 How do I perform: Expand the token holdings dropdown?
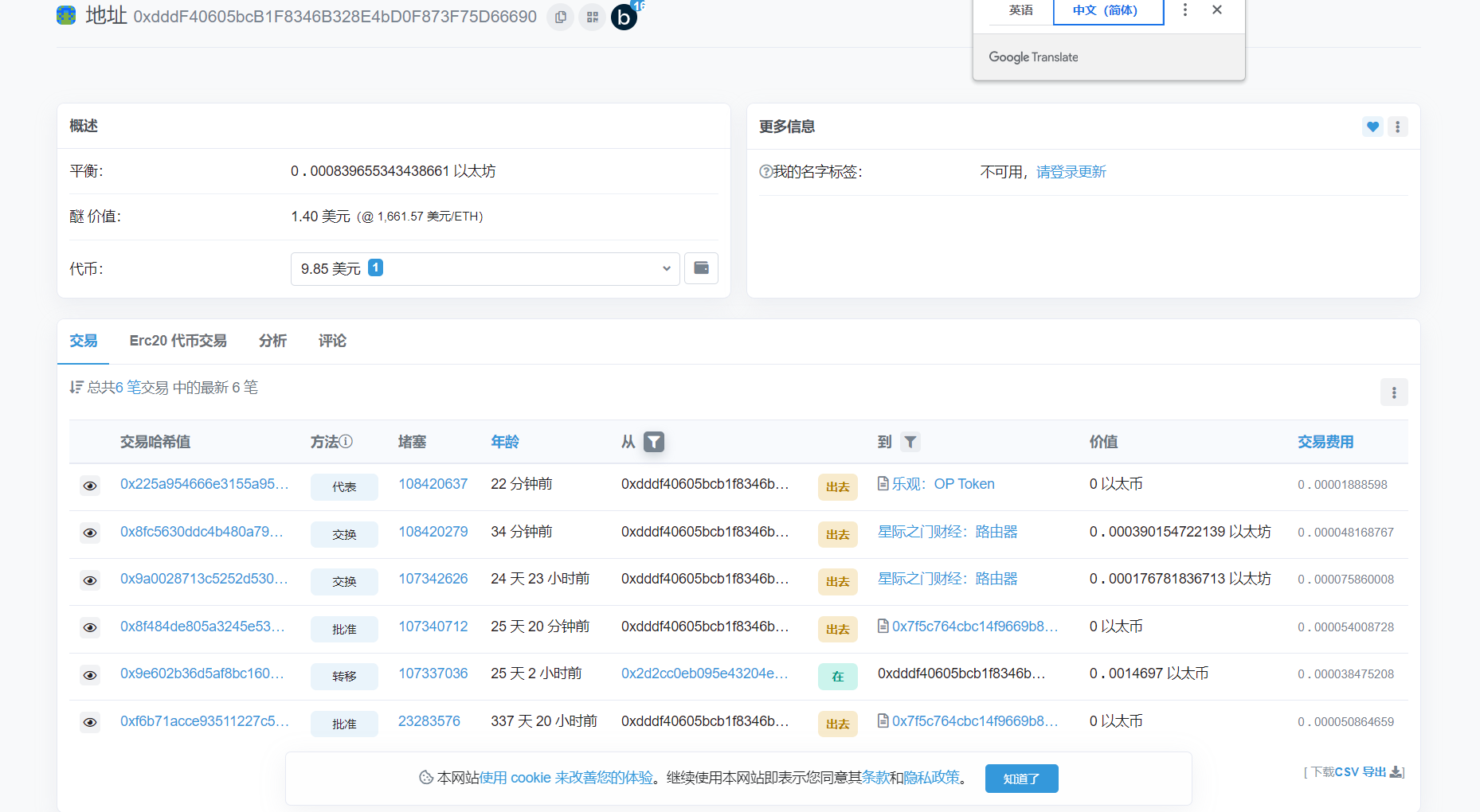[x=485, y=268]
